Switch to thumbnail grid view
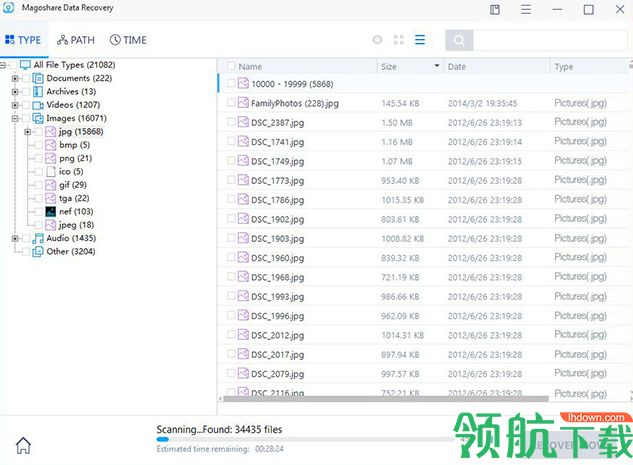Screen dimensions: 633x465 click(398, 40)
